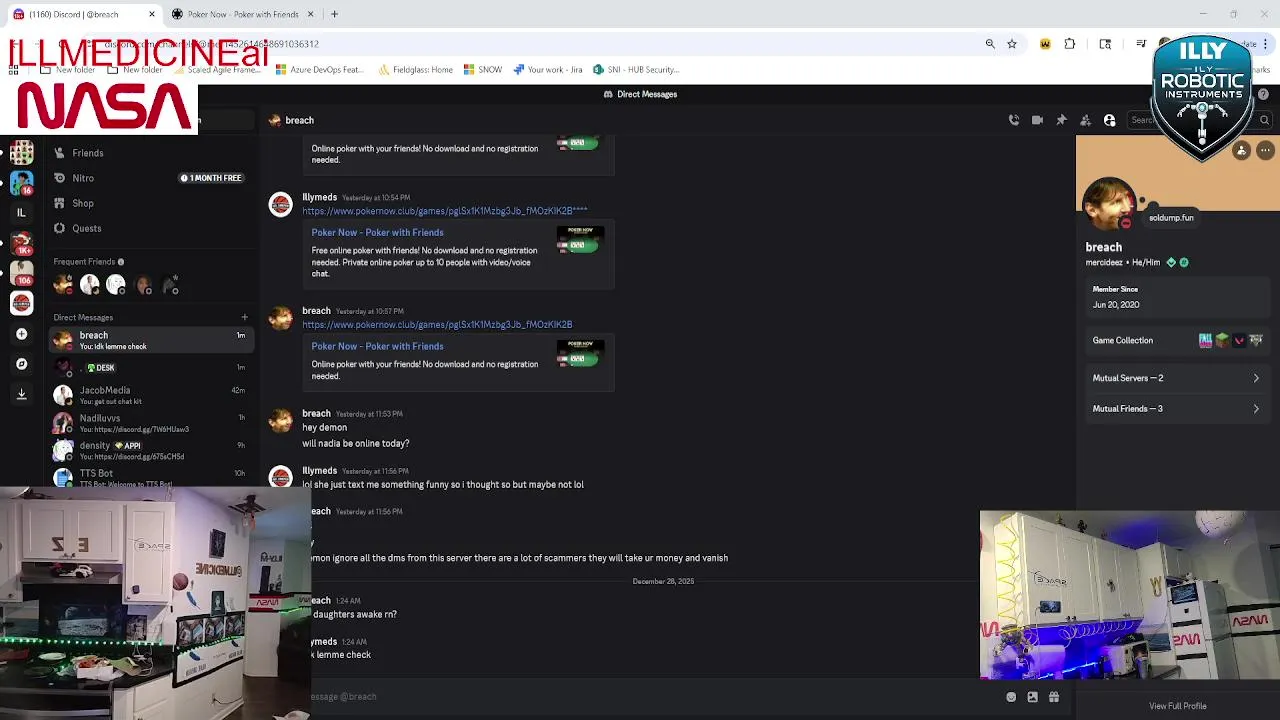
Task: Open the breach conversation in Direct Messages
Action: [150, 340]
